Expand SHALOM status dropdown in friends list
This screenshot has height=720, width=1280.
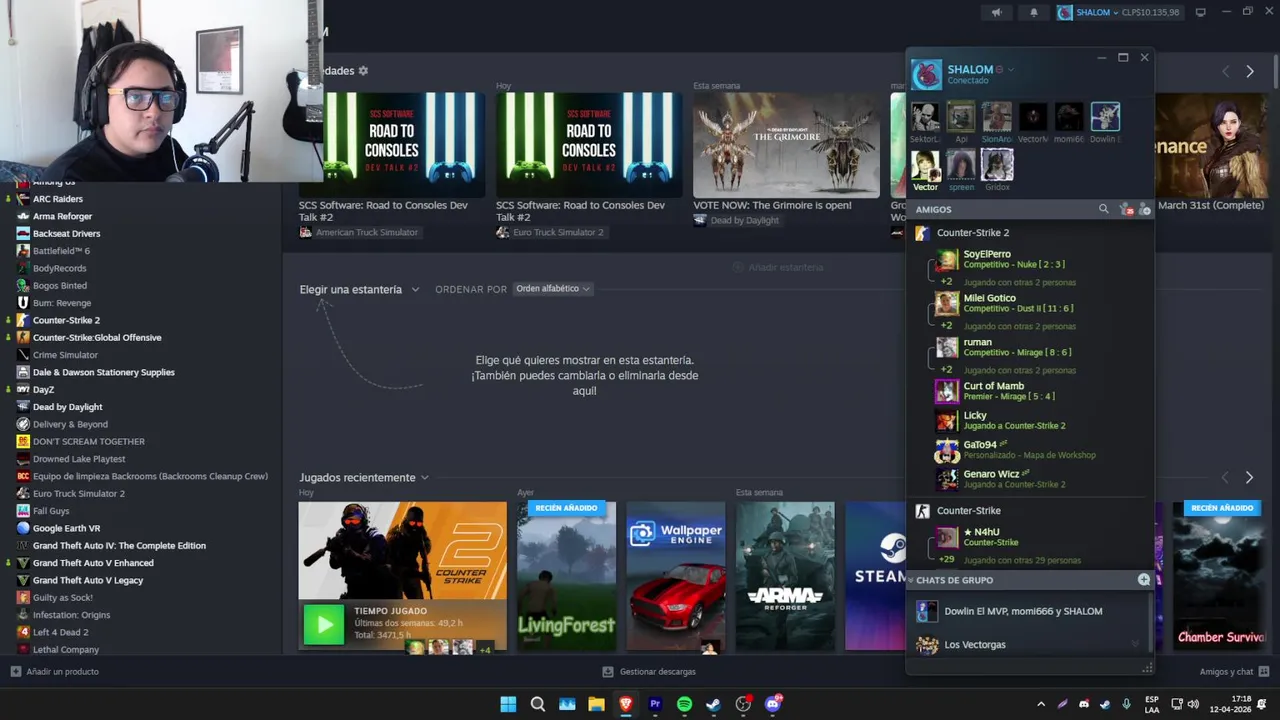tap(1011, 69)
